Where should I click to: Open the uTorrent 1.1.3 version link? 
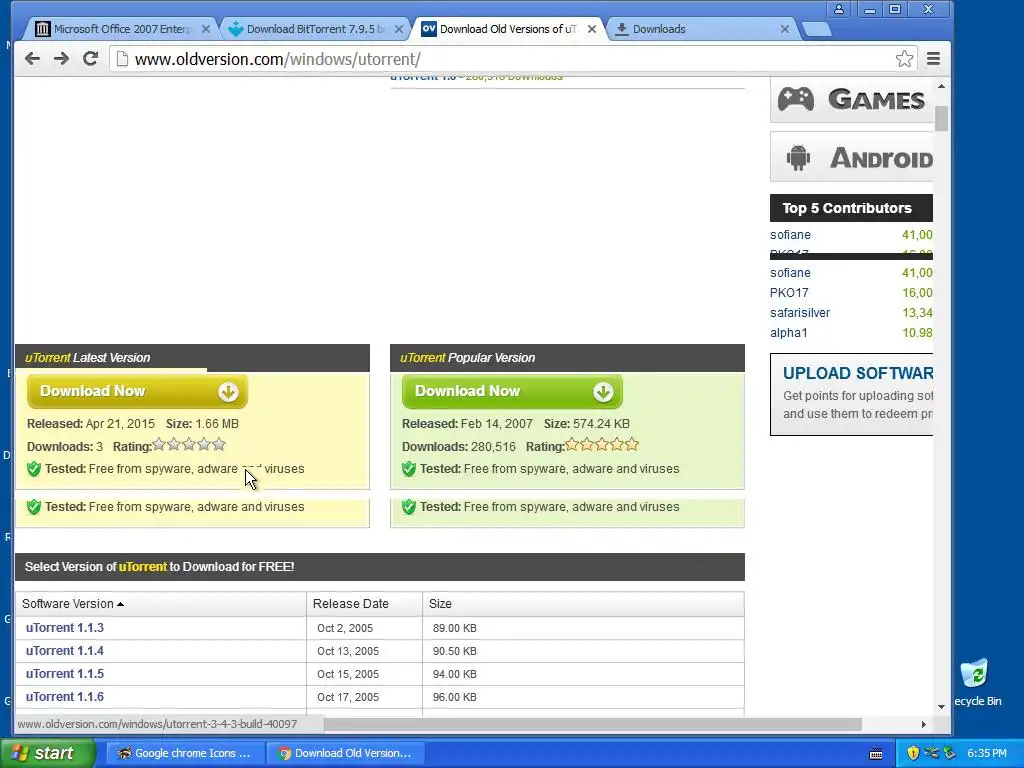[x=65, y=628]
